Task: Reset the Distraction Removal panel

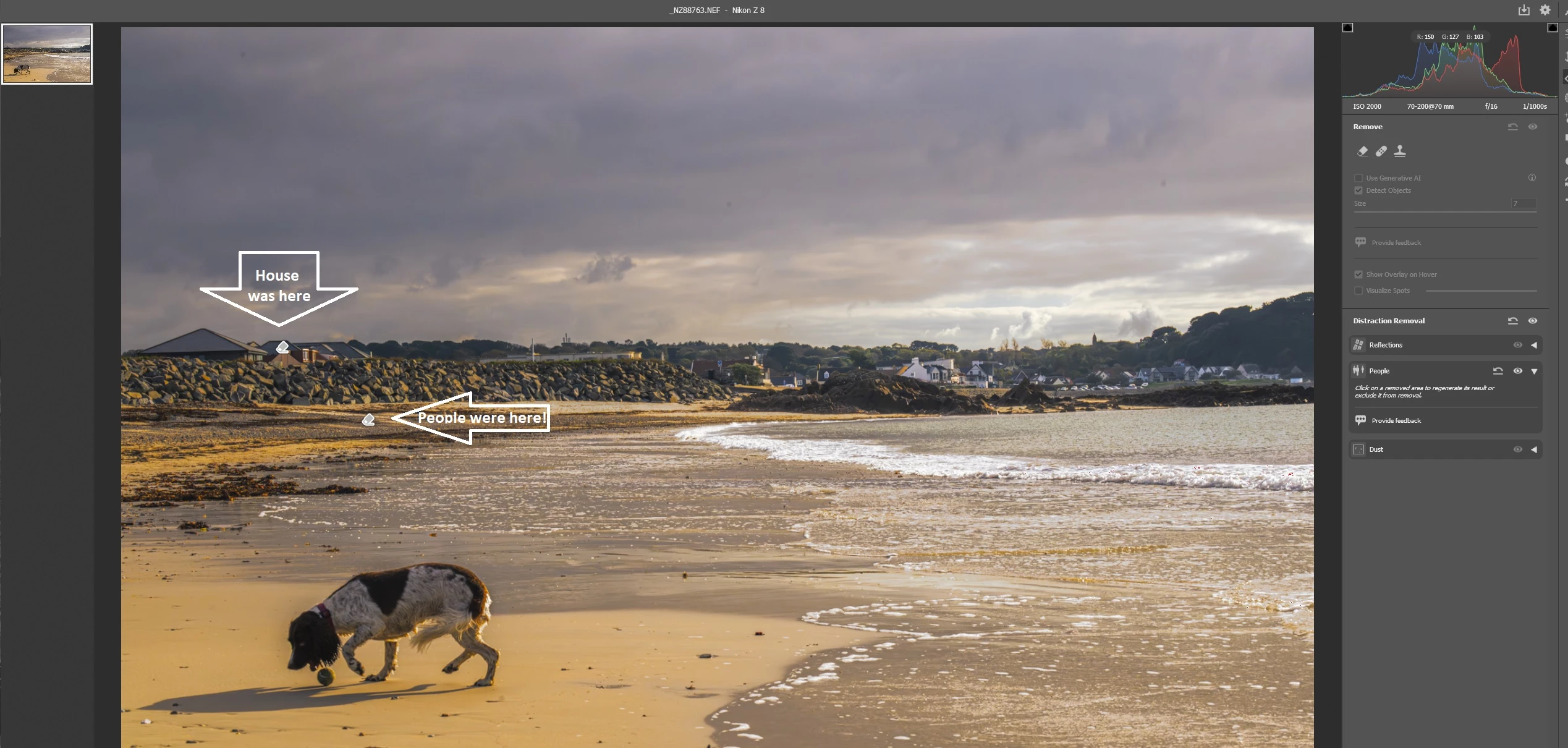Action: pos(1512,321)
